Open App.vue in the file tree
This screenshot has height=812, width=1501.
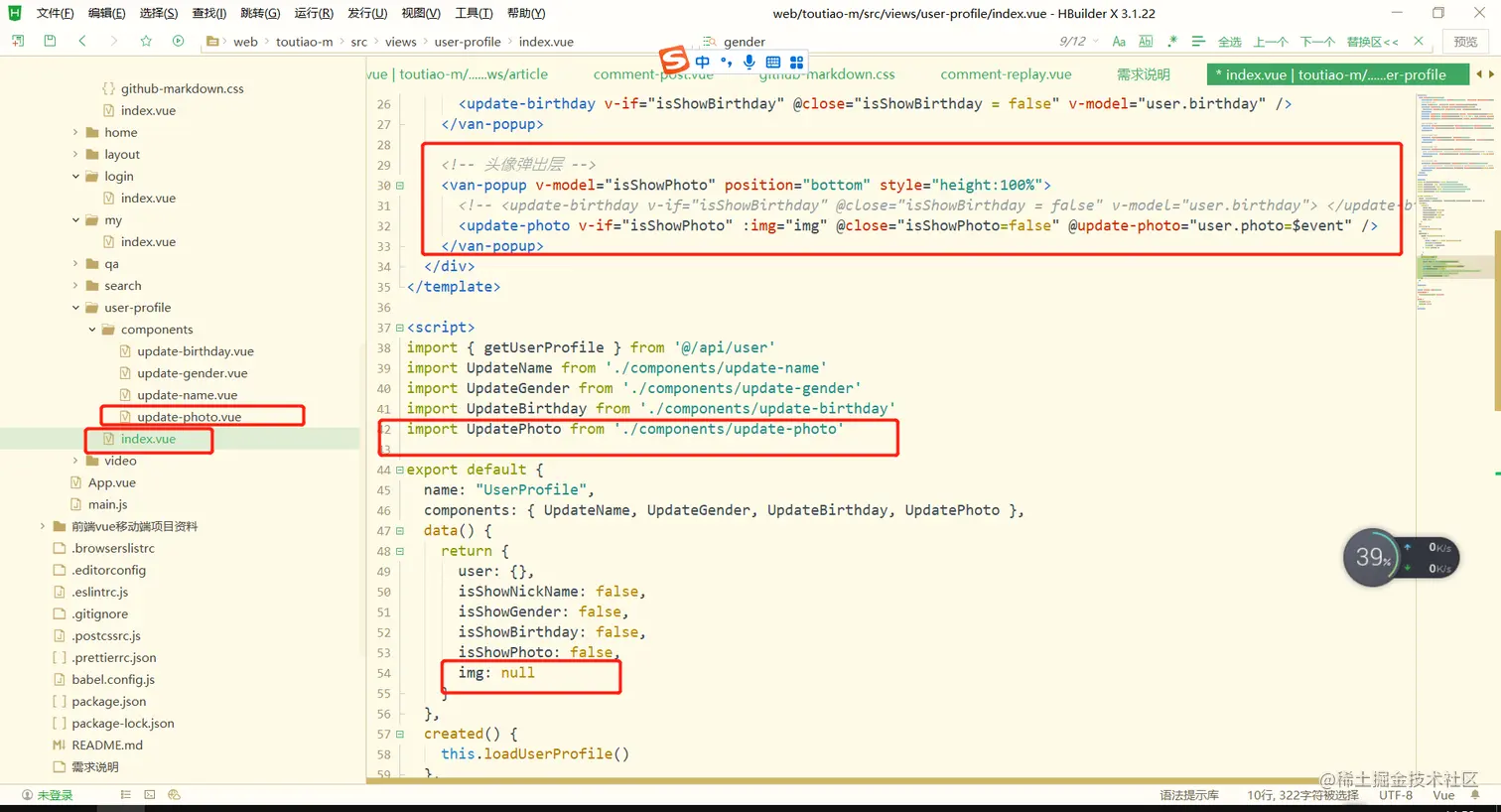tap(112, 482)
